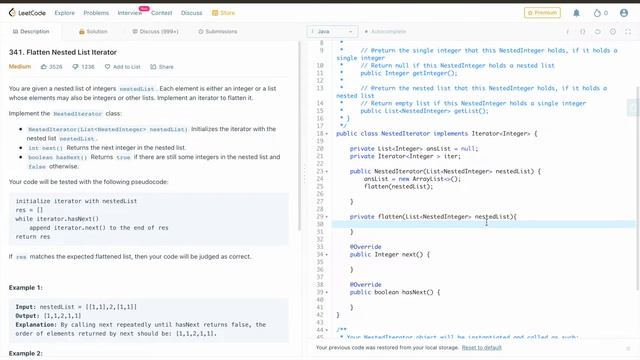Open the Store link
The height and width of the screenshot is (360, 640).
[224, 13]
